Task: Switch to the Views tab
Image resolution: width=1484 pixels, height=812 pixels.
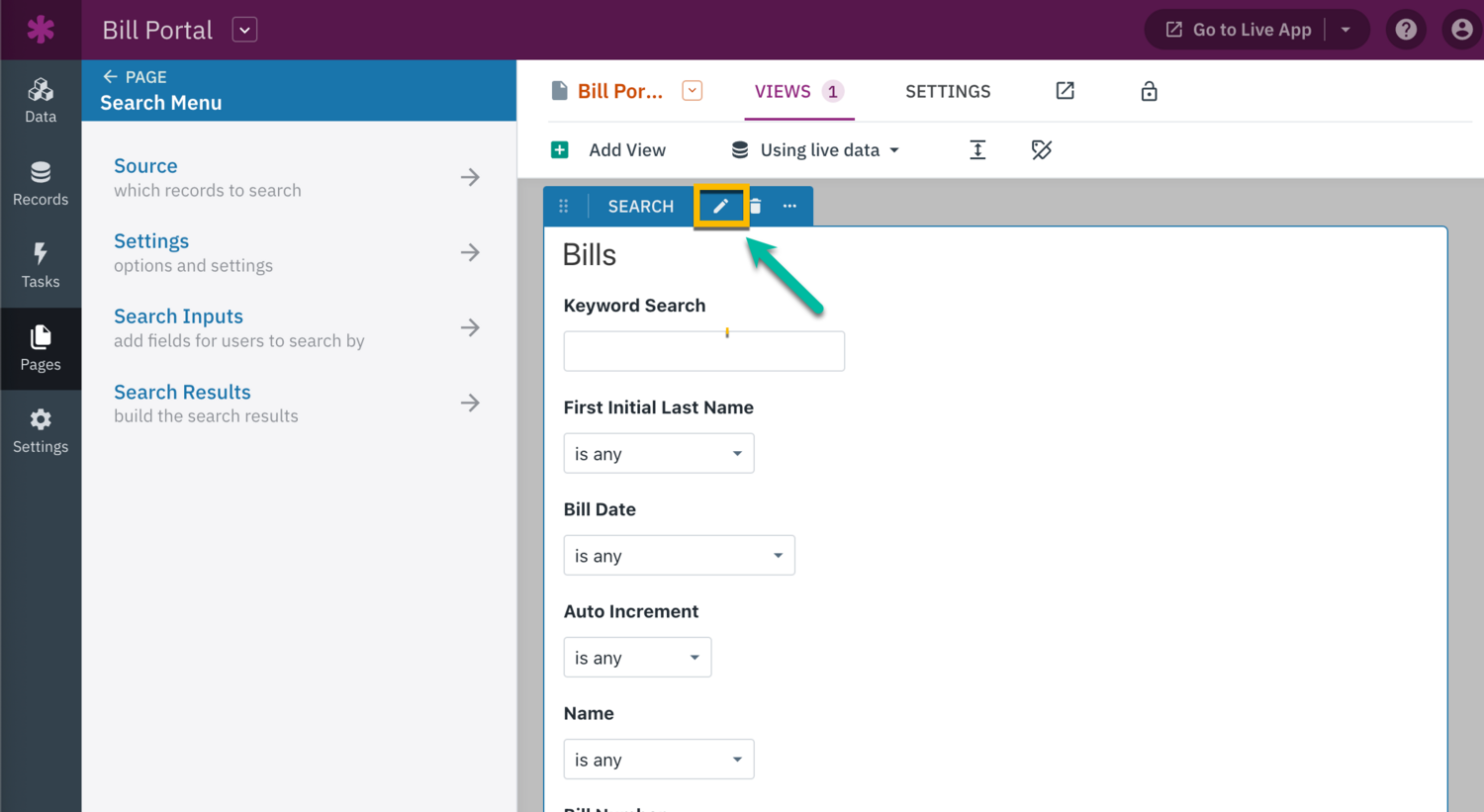Action: click(x=797, y=91)
